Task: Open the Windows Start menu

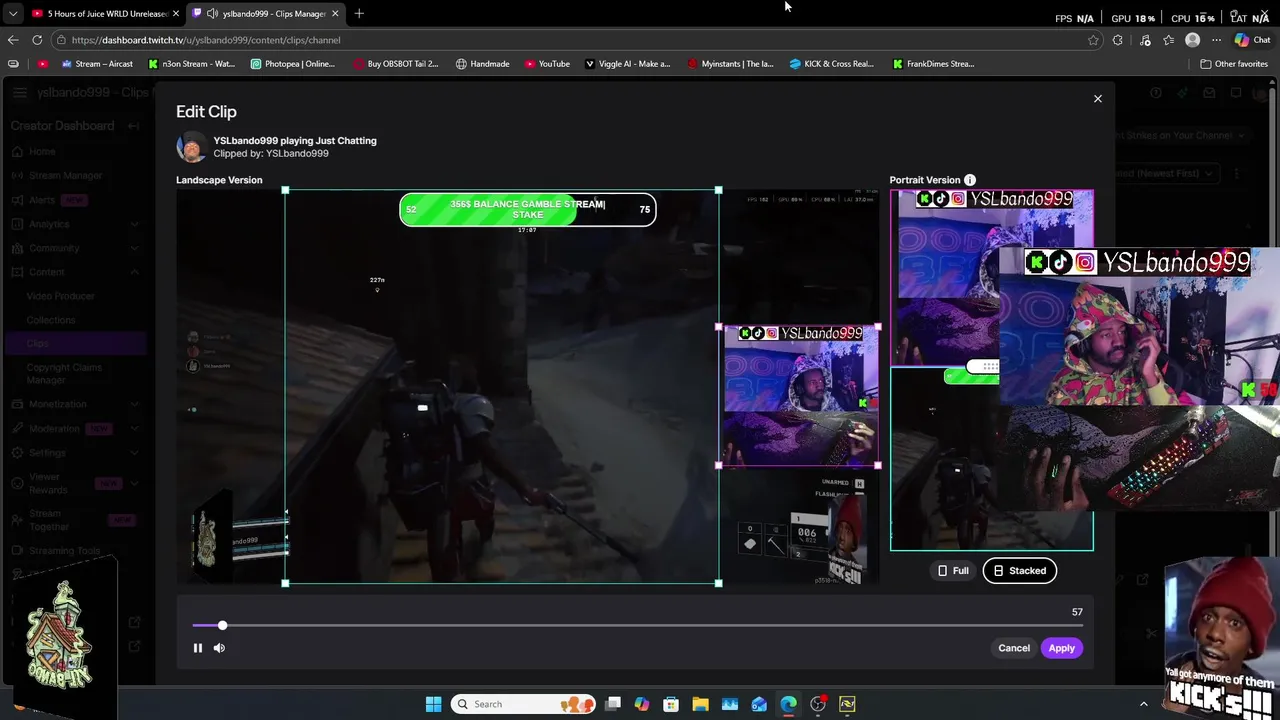Action: pos(433,704)
